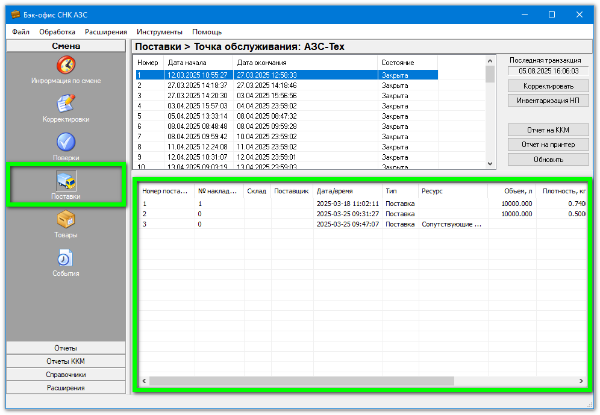Expand the Отчеты sidebar section
This screenshot has height=415, width=600.
click(x=66, y=348)
